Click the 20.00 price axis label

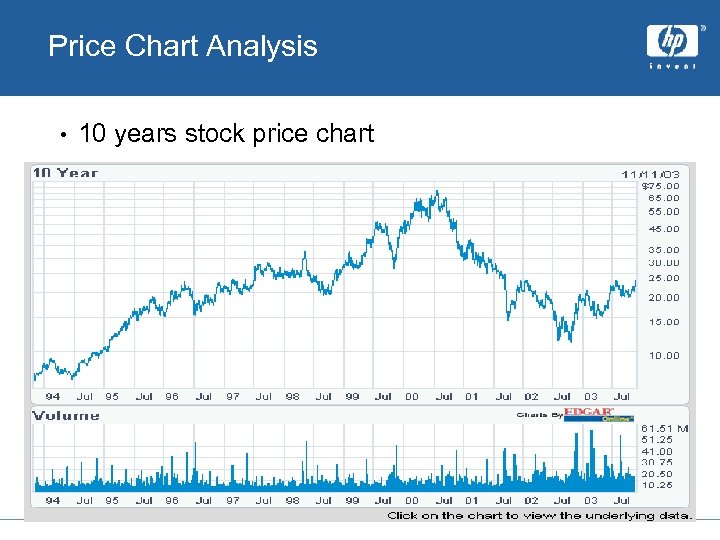coord(664,297)
